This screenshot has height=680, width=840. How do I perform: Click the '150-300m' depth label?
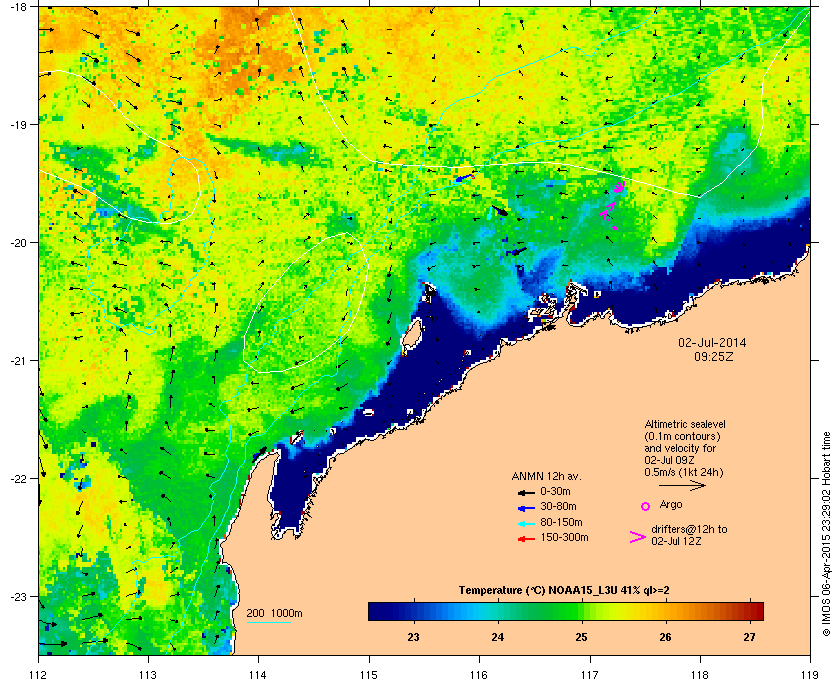(564, 537)
